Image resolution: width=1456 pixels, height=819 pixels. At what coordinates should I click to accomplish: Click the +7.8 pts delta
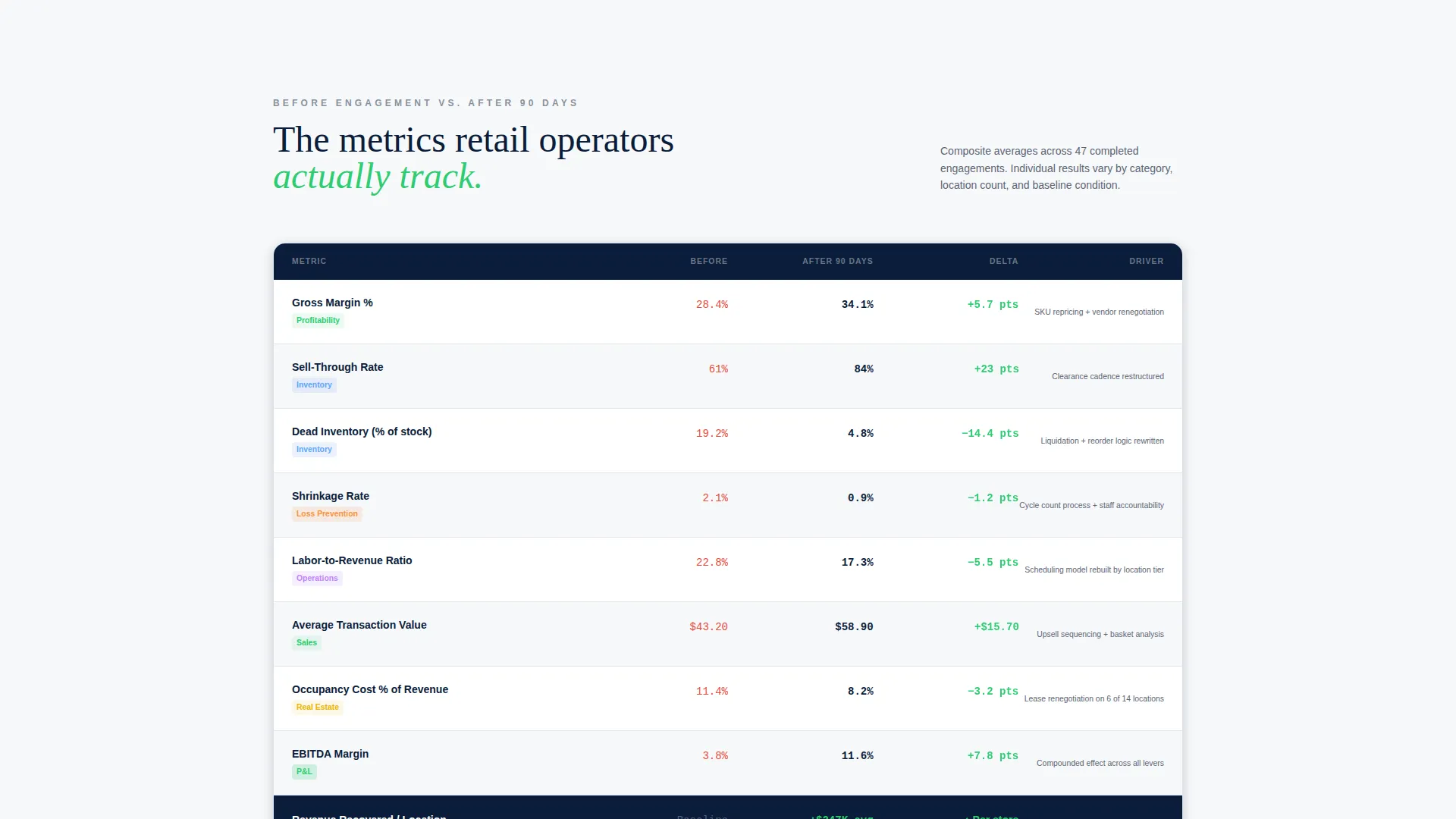[993, 756]
